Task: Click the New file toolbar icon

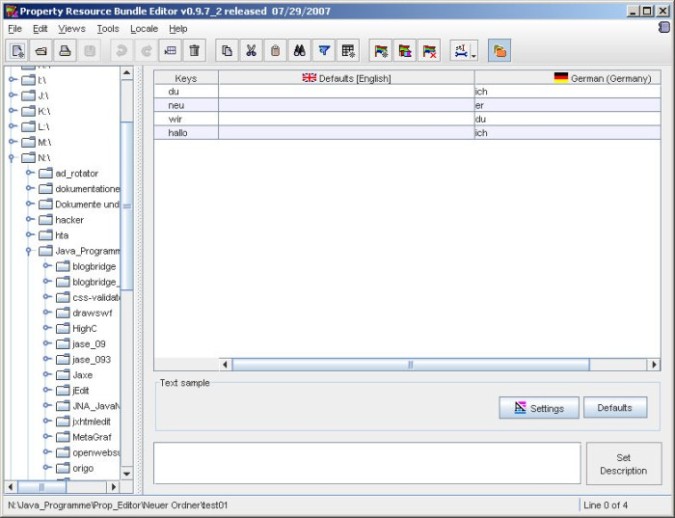Action: click(x=17, y=50)
